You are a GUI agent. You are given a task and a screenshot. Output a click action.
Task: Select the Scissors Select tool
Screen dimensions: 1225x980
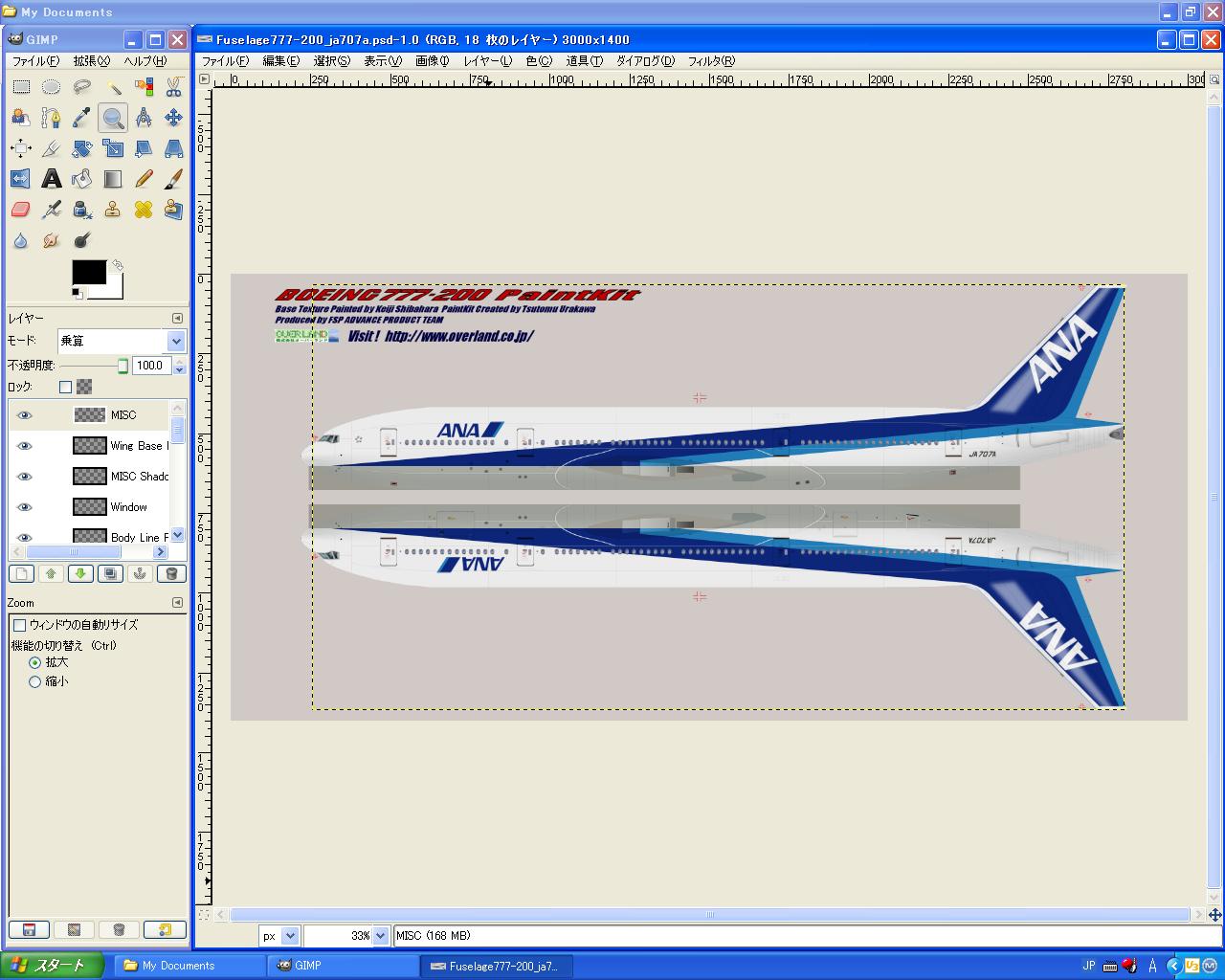pos(173,87)
